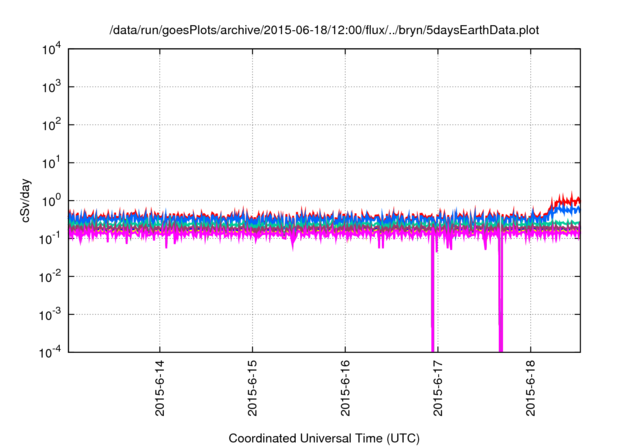
Task: Click the magenta data dropout near 2015-6-17
Action: pos(433,294)
